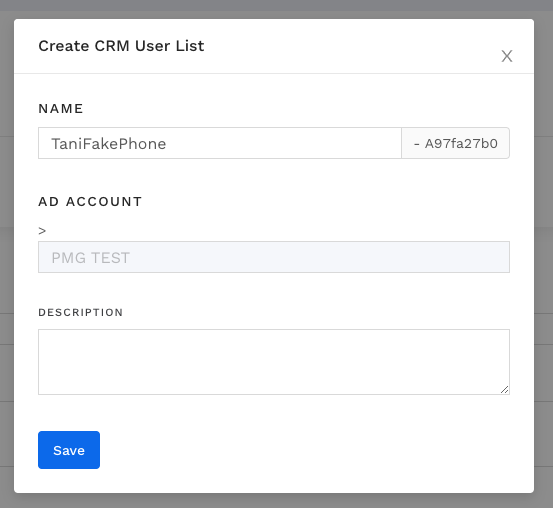The height and width of the screenshot is (508, 553).
Task: Click the AD ACCOUNT label
Action: tap(90, 202)
